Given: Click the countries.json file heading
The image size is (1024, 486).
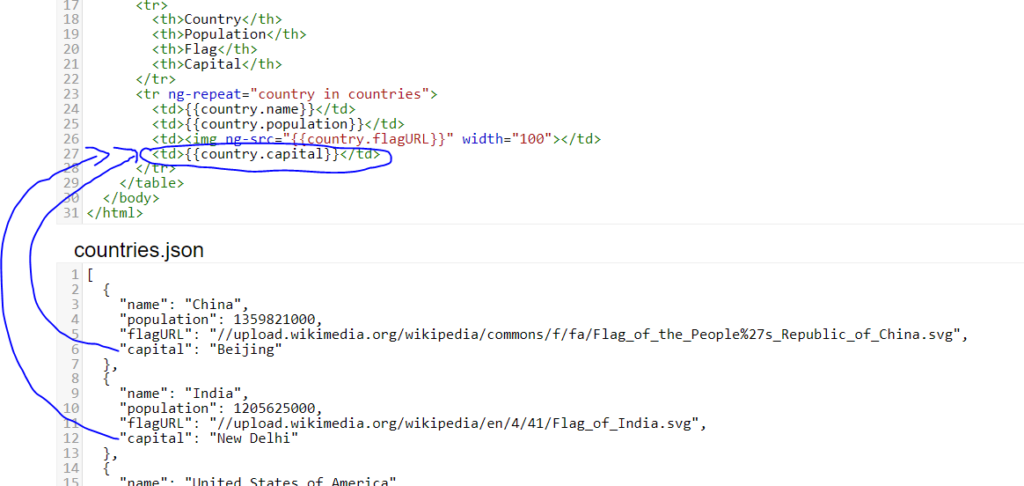Looking at the screenshot, I should (139, 250).
